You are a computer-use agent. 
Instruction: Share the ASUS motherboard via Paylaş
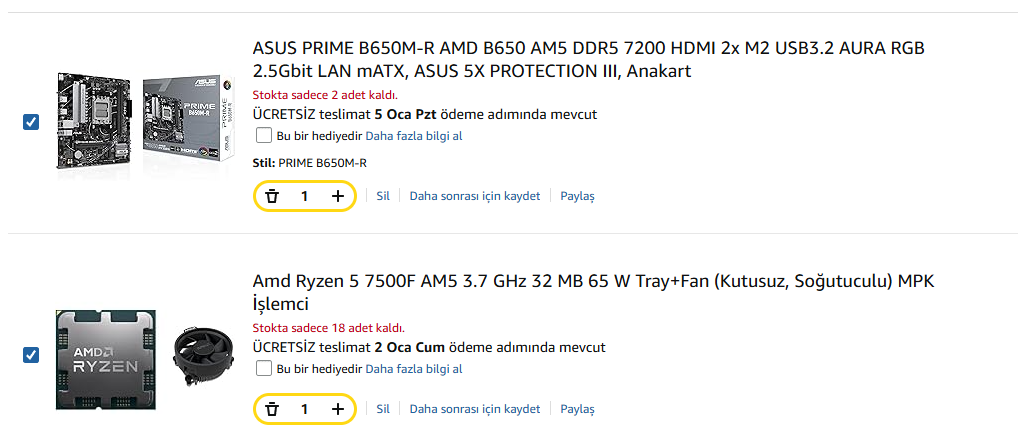(x=577, y=196)
